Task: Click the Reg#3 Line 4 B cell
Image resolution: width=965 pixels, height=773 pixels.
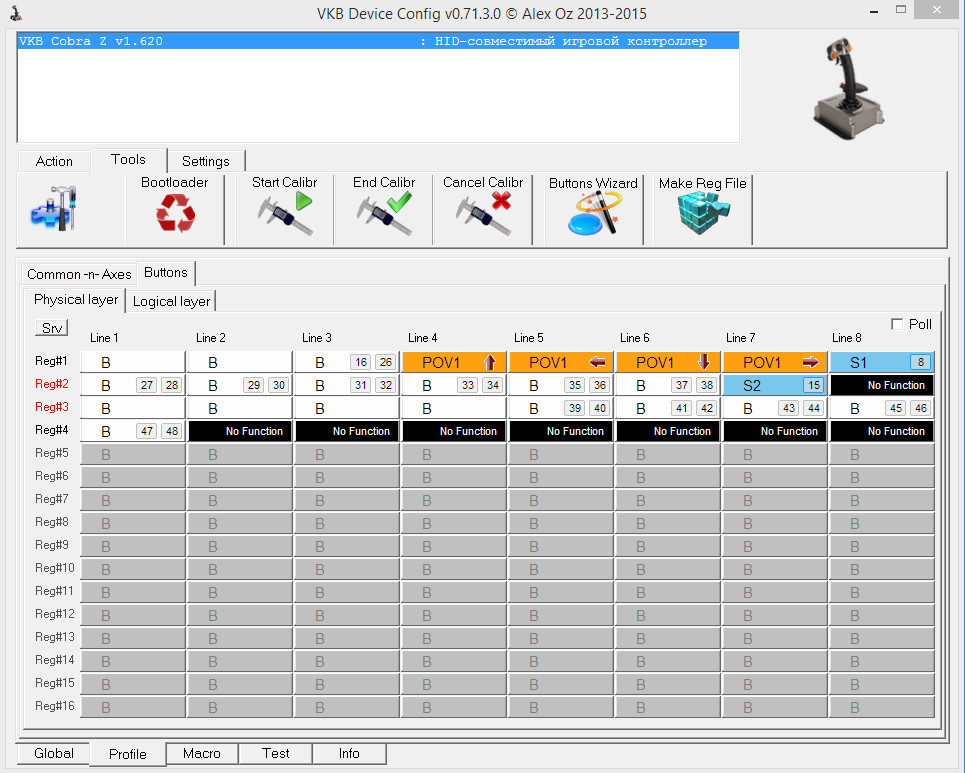Action: (x=454, y=408)
